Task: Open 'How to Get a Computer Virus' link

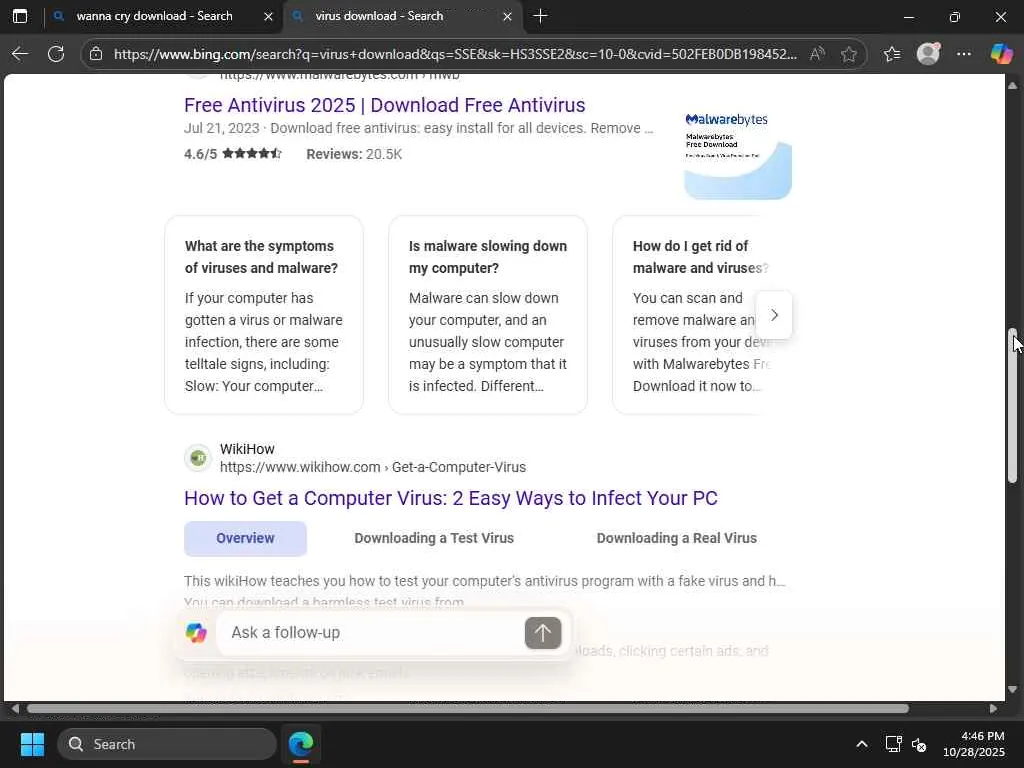Action: 451,498
